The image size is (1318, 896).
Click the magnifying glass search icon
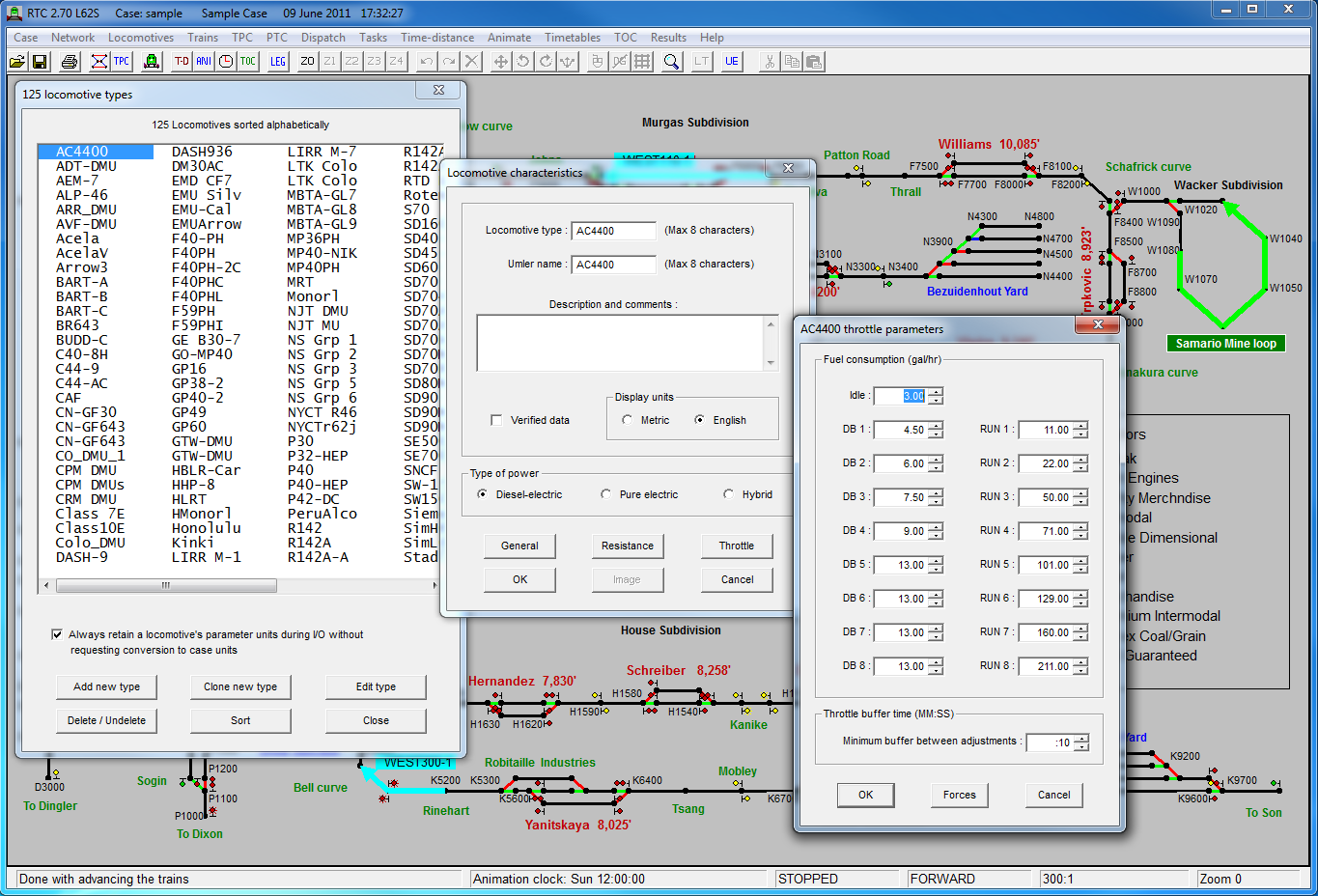click(x=671, y=62)
